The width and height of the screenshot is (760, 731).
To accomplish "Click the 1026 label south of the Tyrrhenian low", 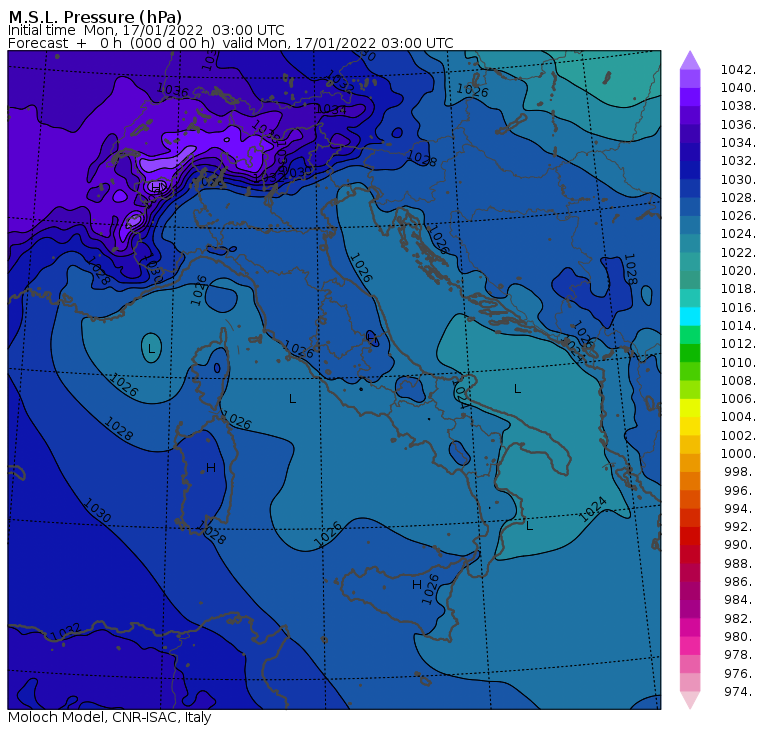I will 328,535.
